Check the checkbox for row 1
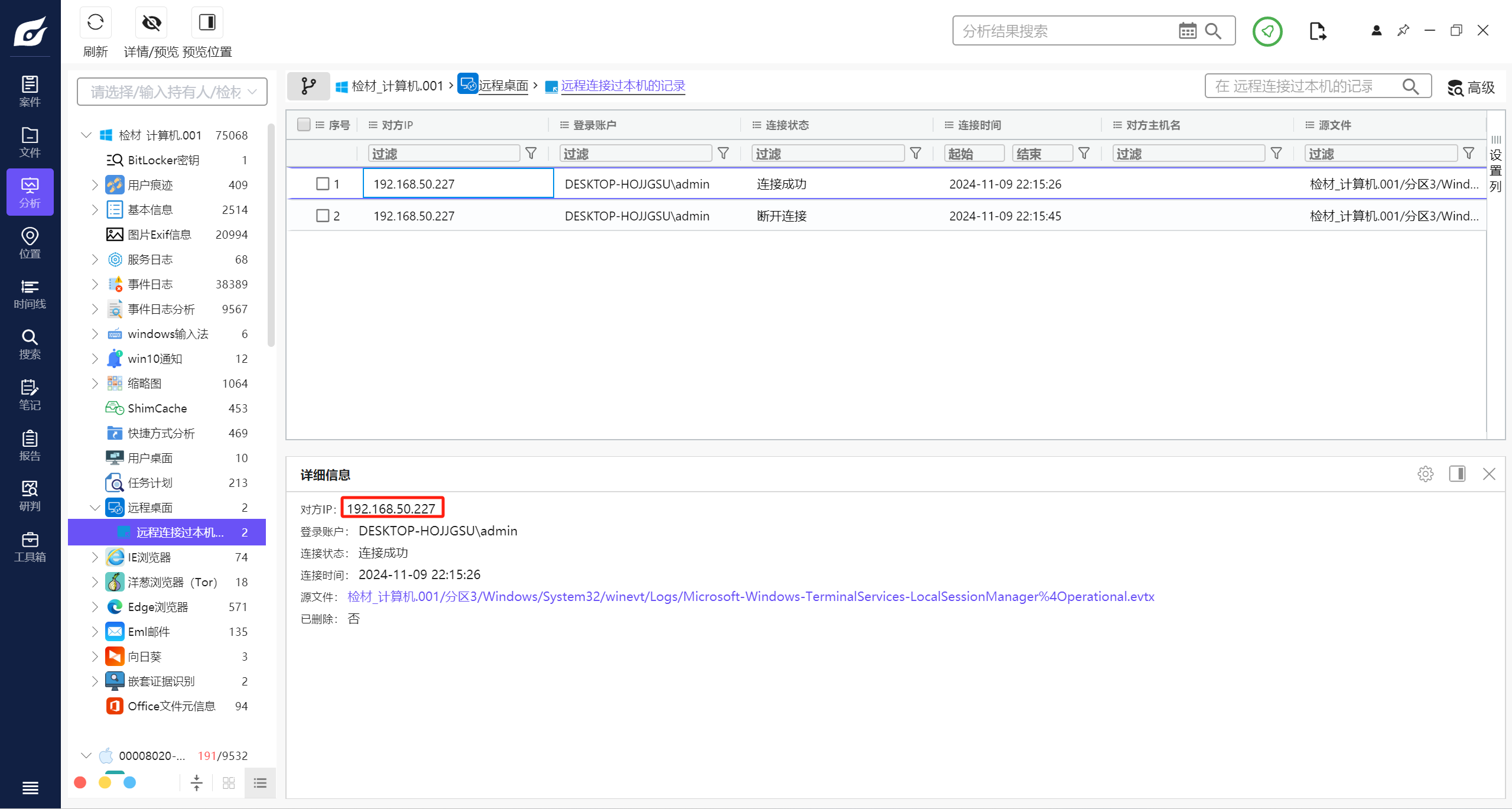The width and height of the screenshot is (1512, 809). [x=323, y=184]
